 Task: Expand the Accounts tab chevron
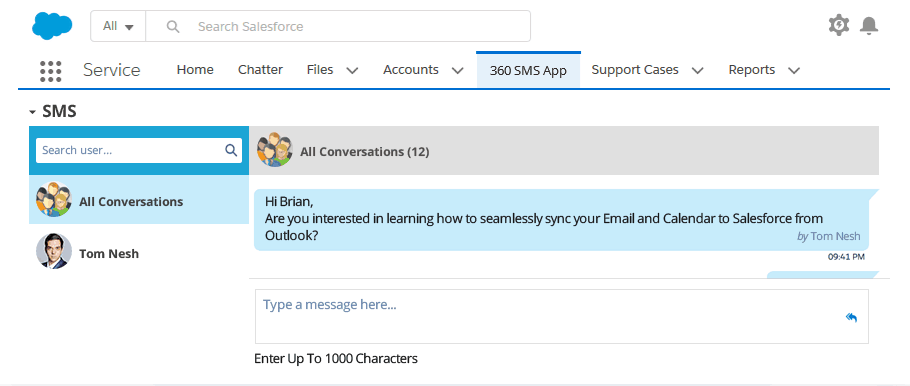[457, 71]
